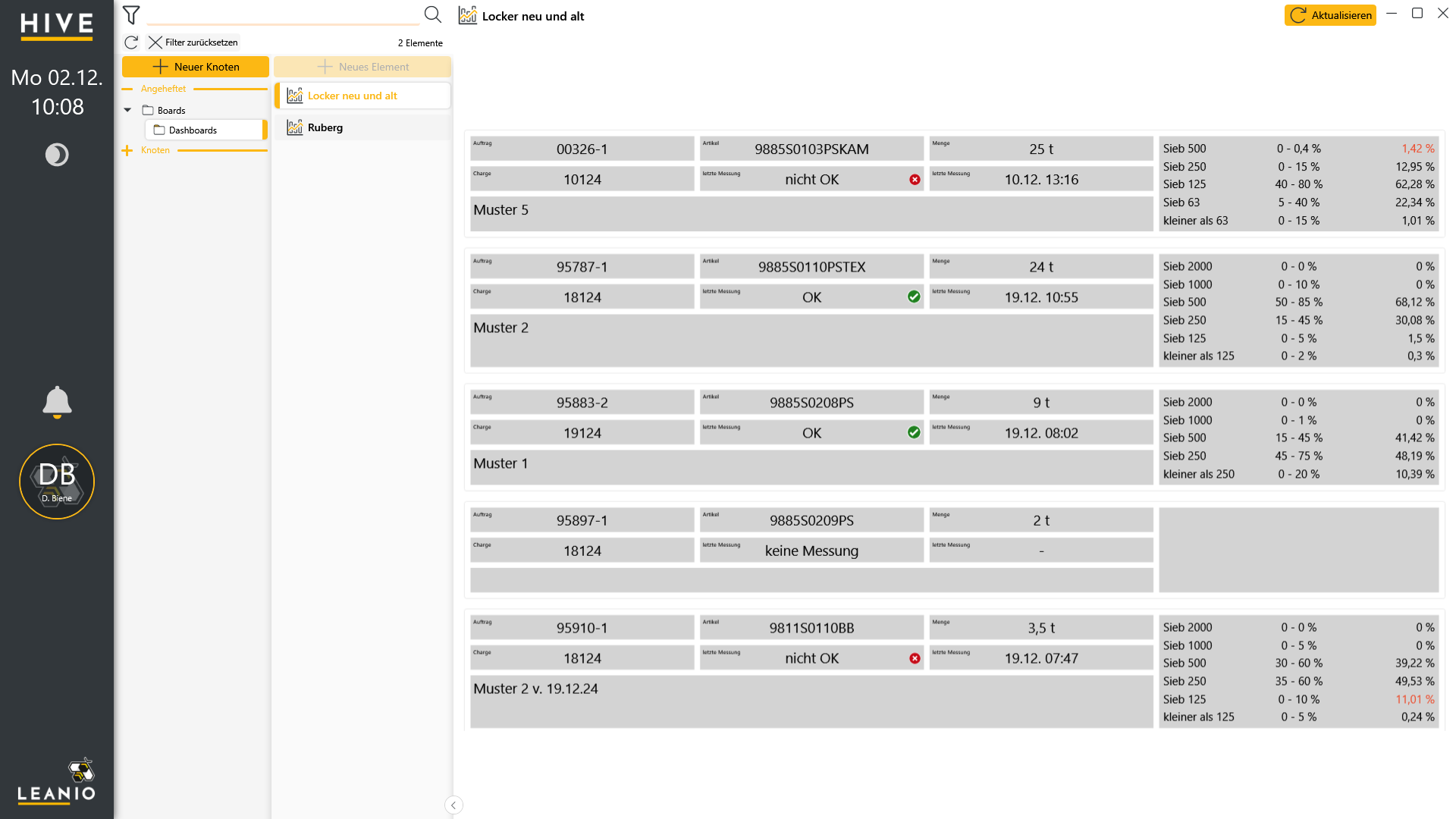Open the Locker neu und alt dashboard
This screenshot has height=819, width=1456.
pyautogui.click(x=362, y=96)
